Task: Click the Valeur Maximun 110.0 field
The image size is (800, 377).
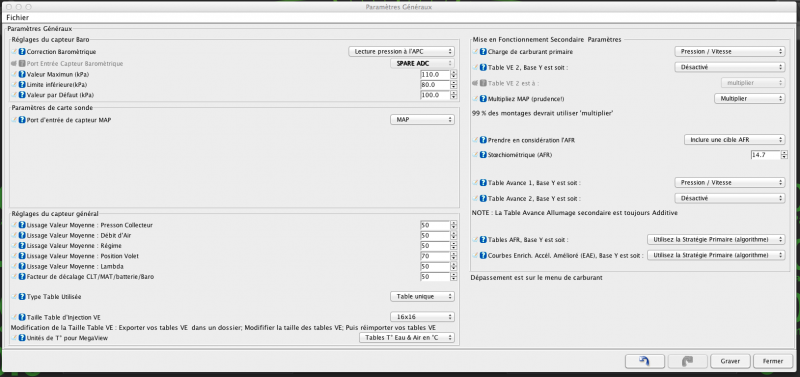Action: (435, 74)
